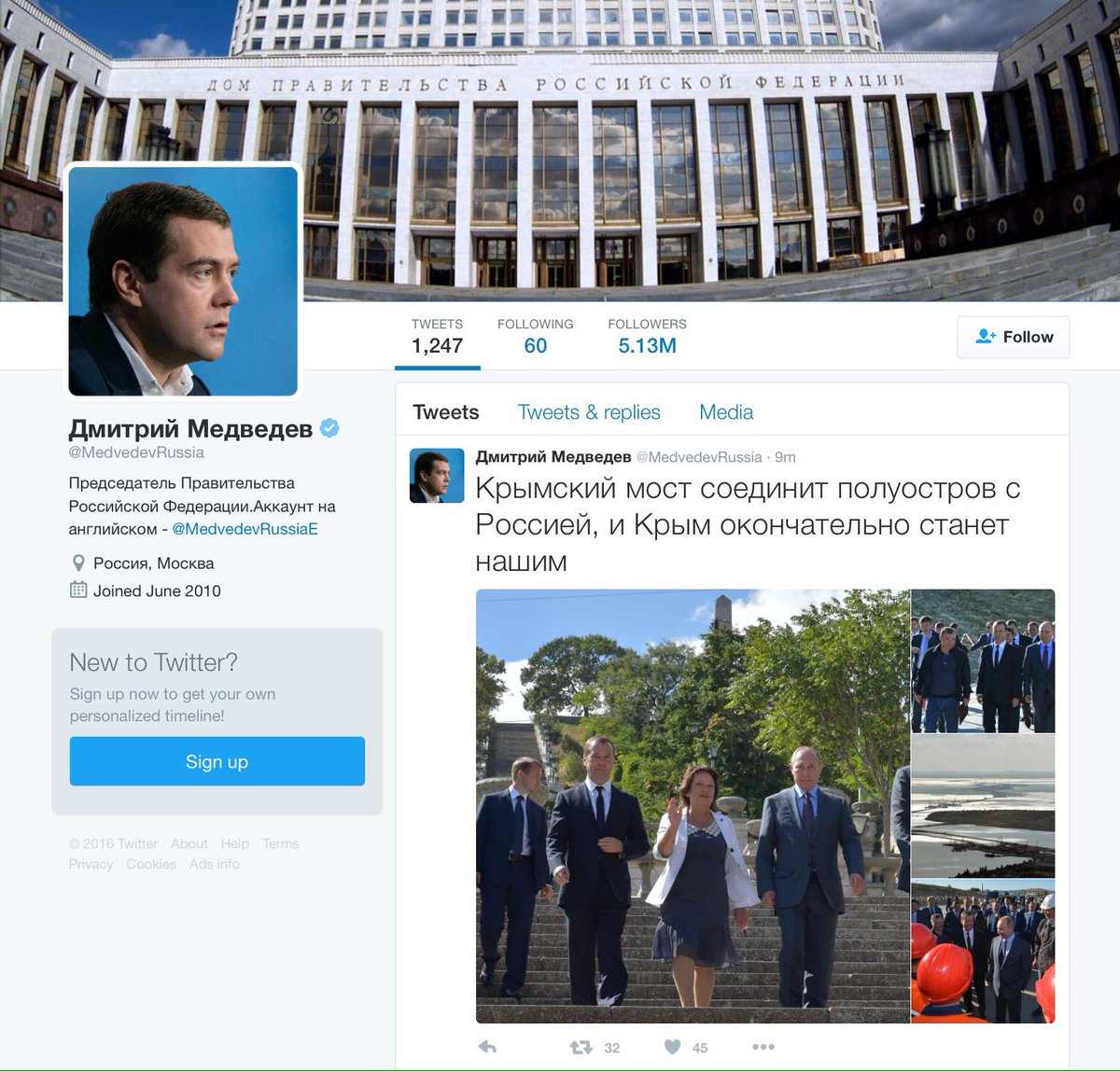1120x1071 pixels.
Task: Open the Privacy footer link
Action: pos(91,864)
